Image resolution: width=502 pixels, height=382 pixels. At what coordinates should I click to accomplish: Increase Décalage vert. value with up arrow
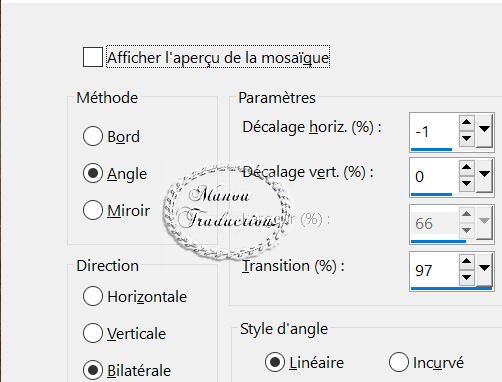point(466,167)
